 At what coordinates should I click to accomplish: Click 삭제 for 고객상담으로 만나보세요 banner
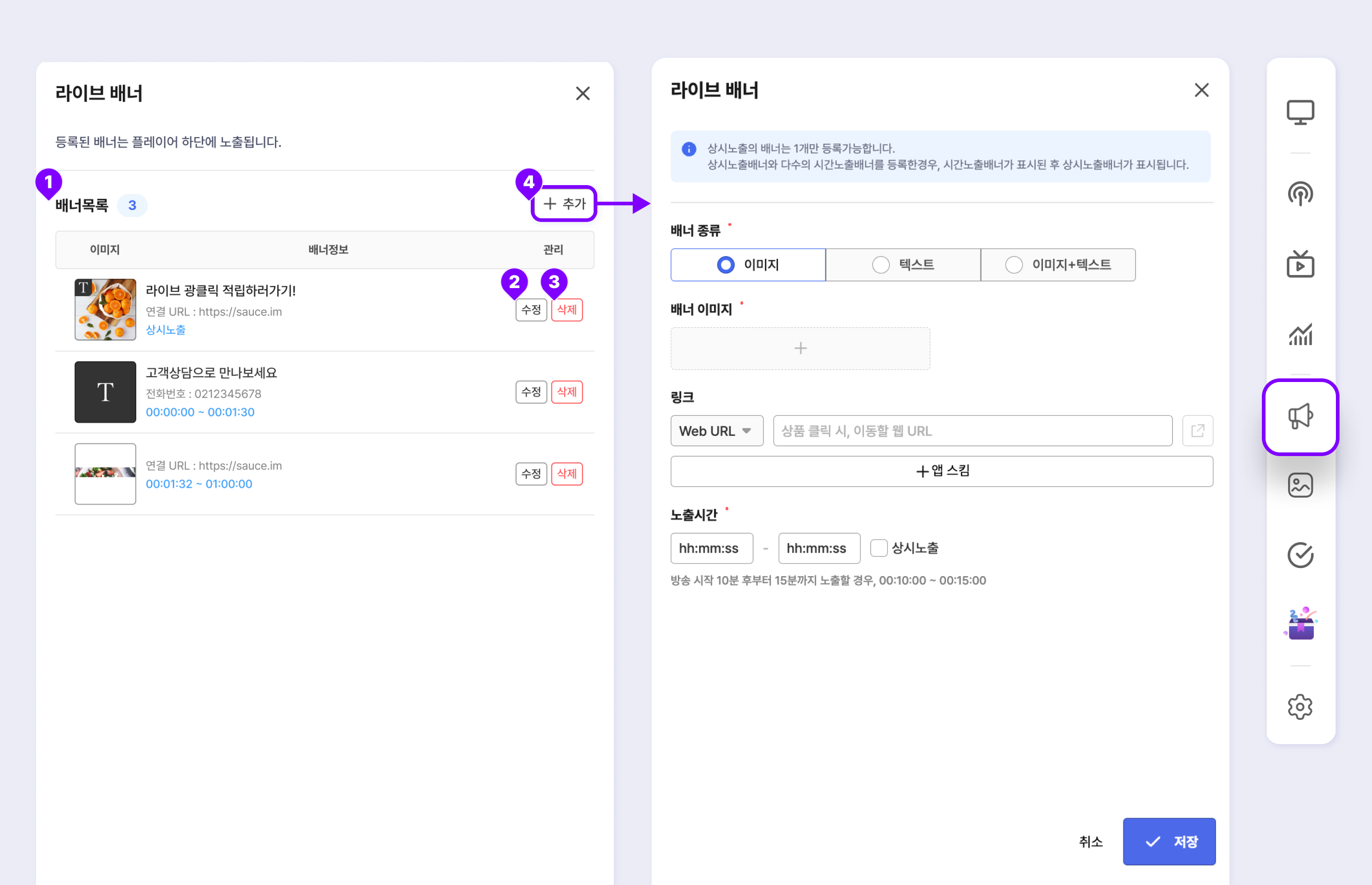(566, 392)
